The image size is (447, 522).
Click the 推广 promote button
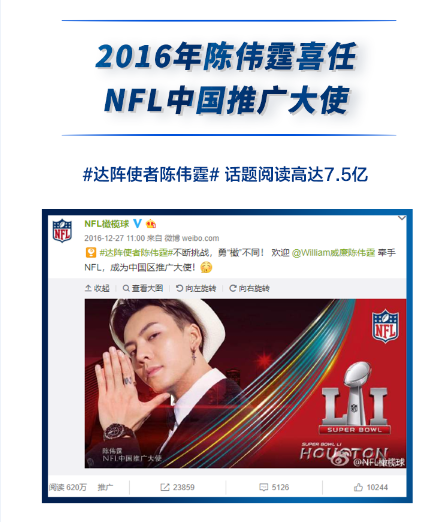[x=105, y=487]
